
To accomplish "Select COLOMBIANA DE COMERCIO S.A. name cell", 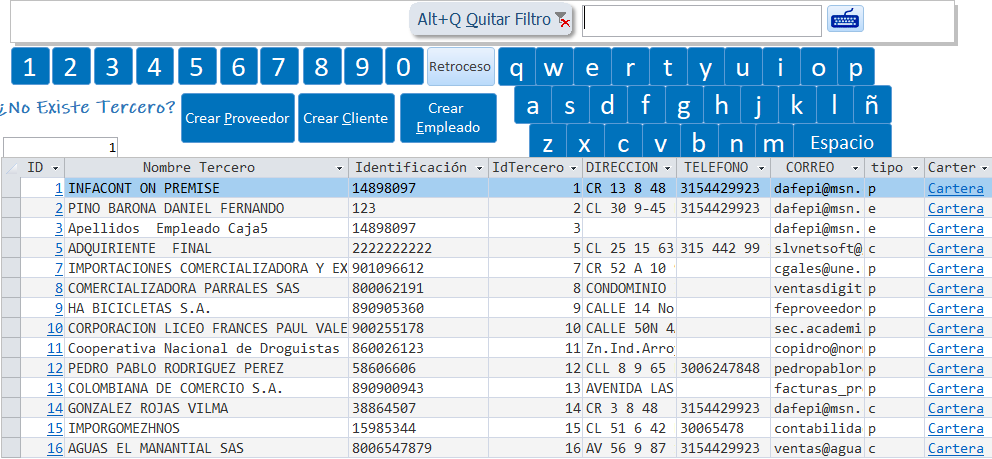I will tap(207, 388).
